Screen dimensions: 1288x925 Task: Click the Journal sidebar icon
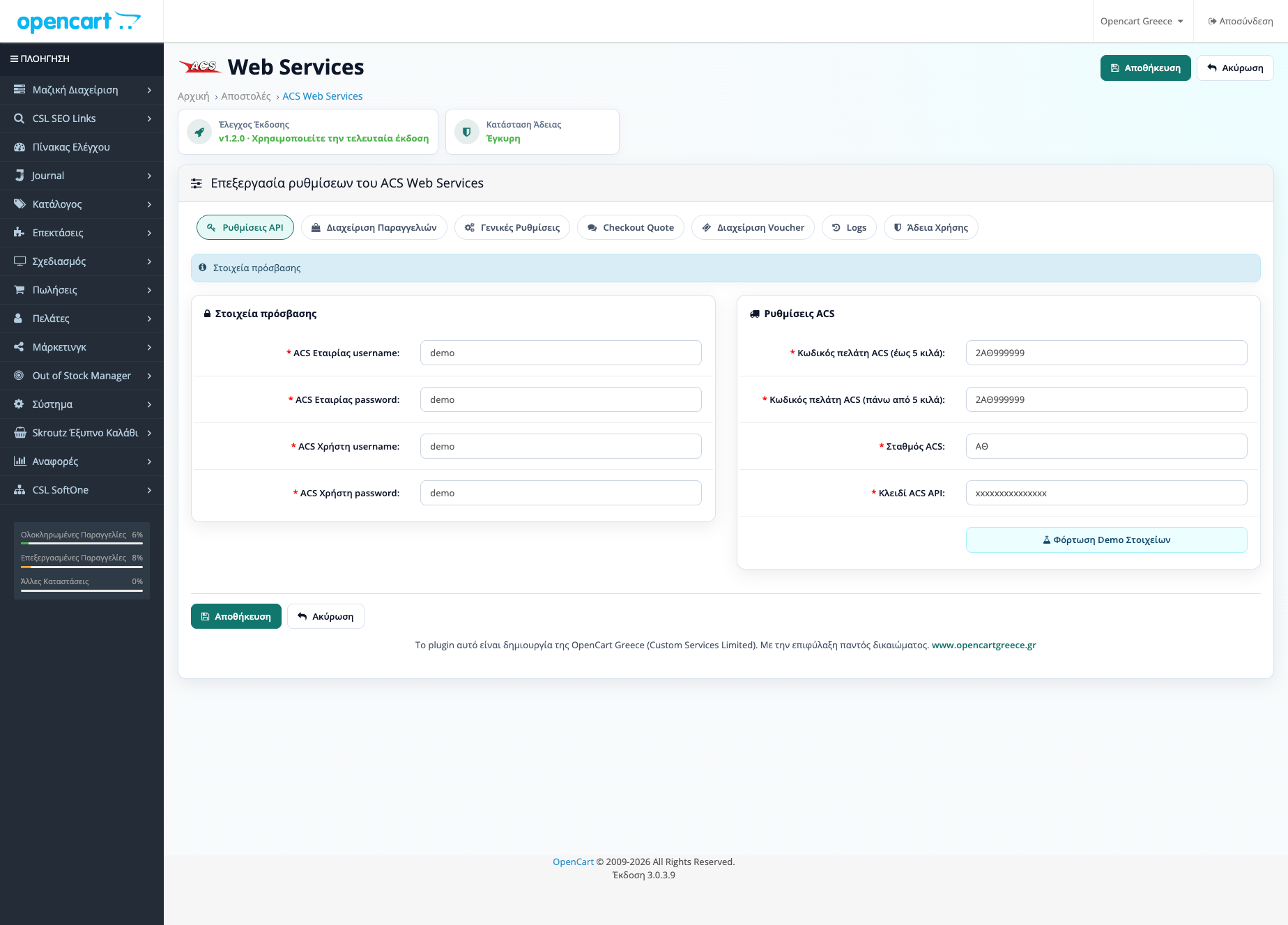(x=20, y=176)
